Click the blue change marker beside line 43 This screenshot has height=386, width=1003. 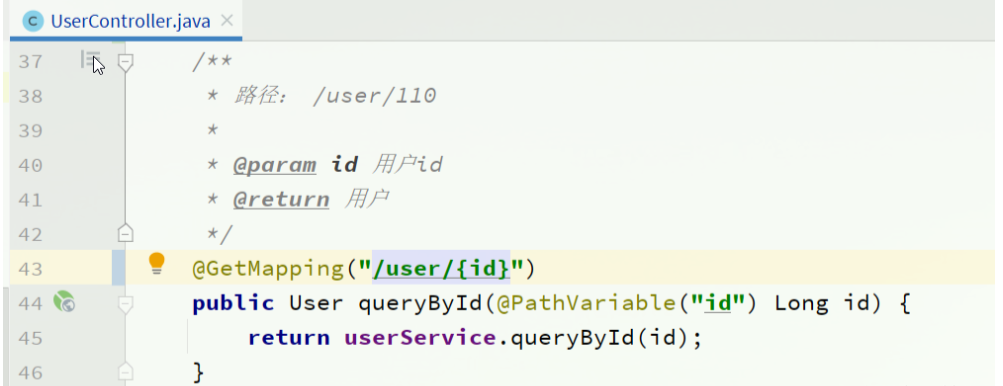[x=119, y=268]
